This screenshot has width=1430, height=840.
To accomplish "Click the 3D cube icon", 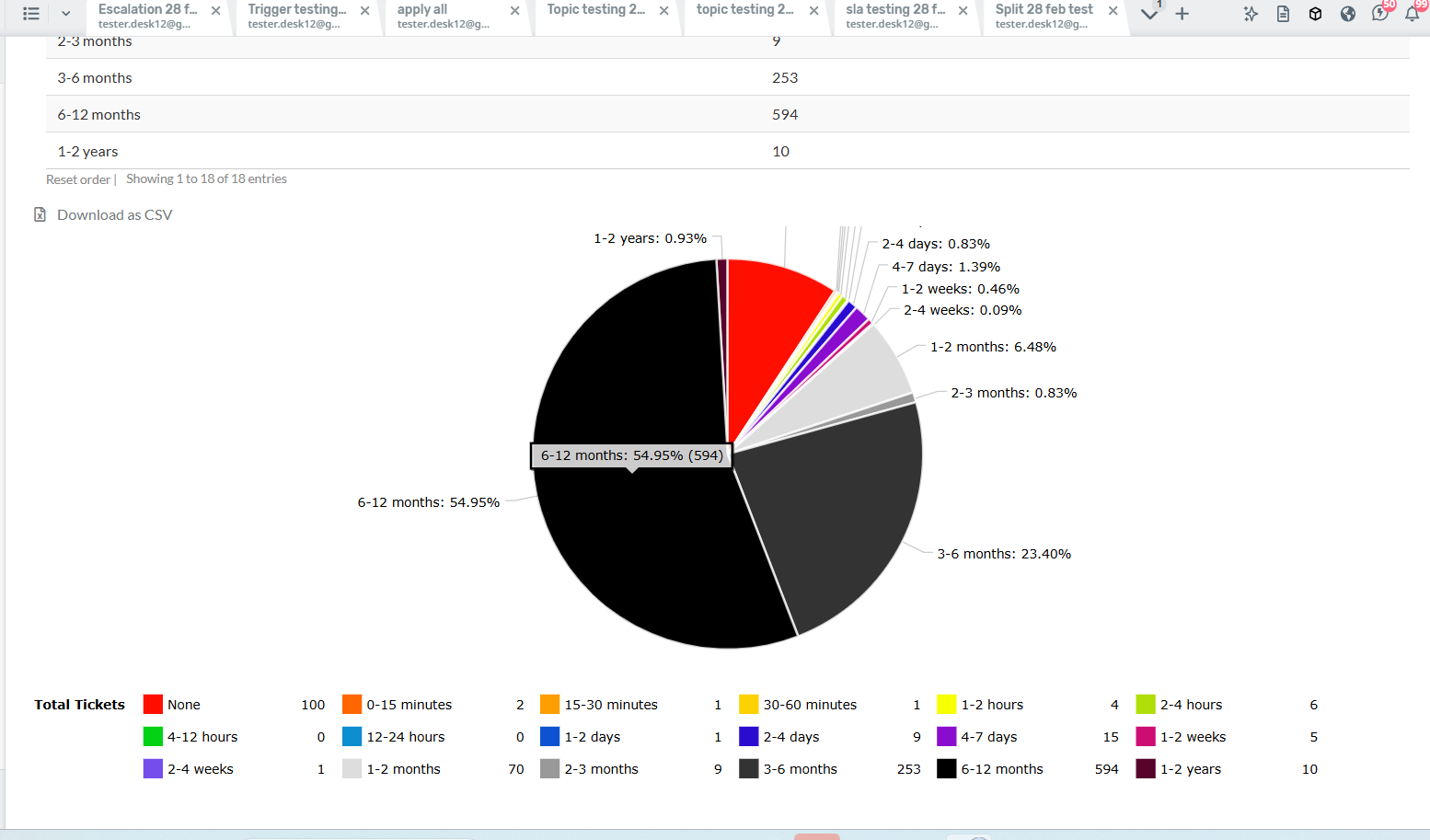I will [1315, 14].
